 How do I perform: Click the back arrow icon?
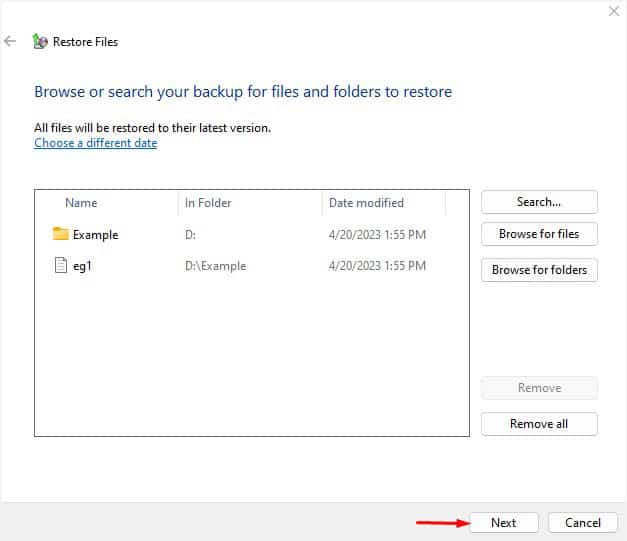10,41
